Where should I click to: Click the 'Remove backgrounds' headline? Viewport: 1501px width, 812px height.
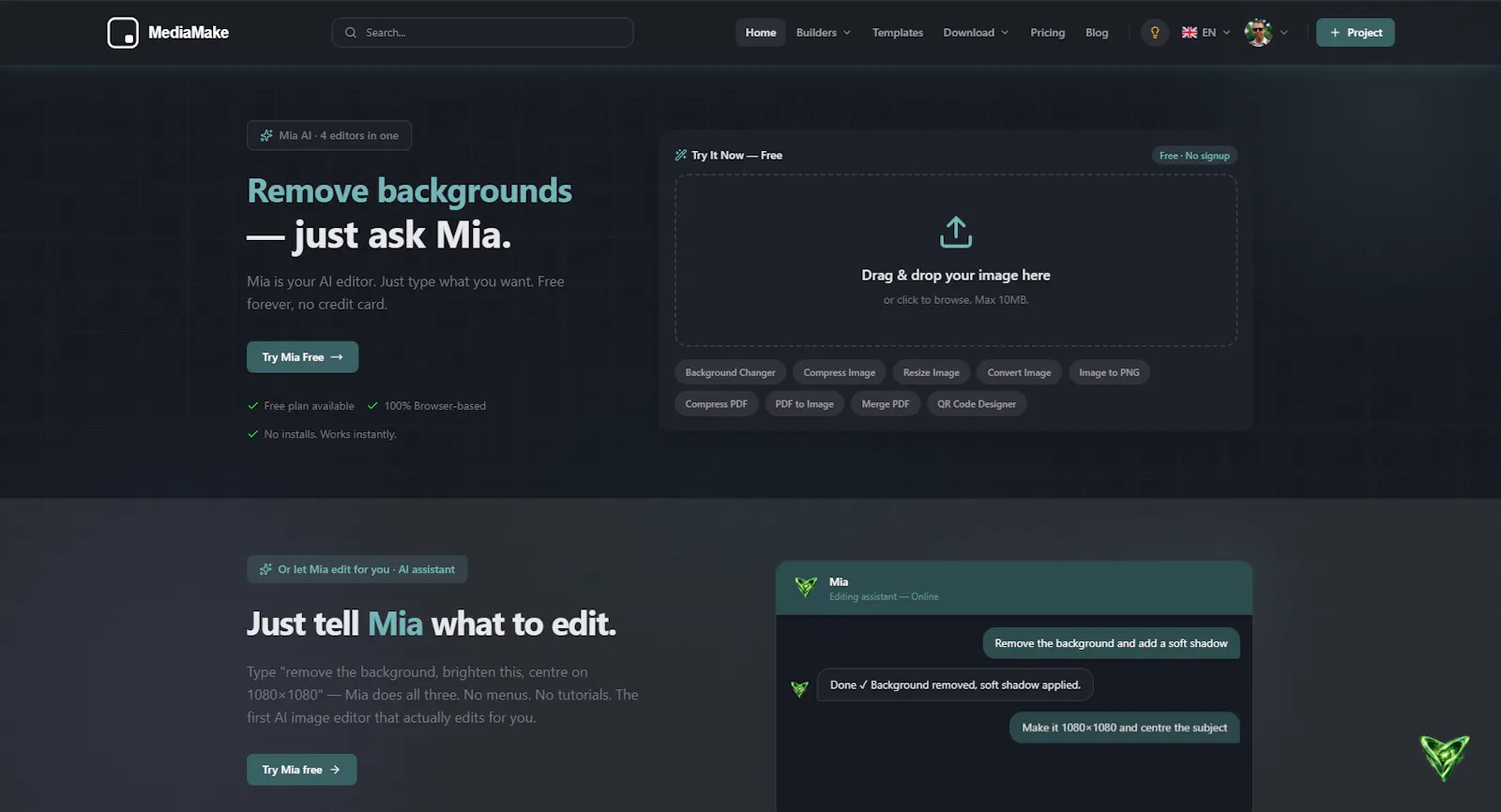pos(409,191)
